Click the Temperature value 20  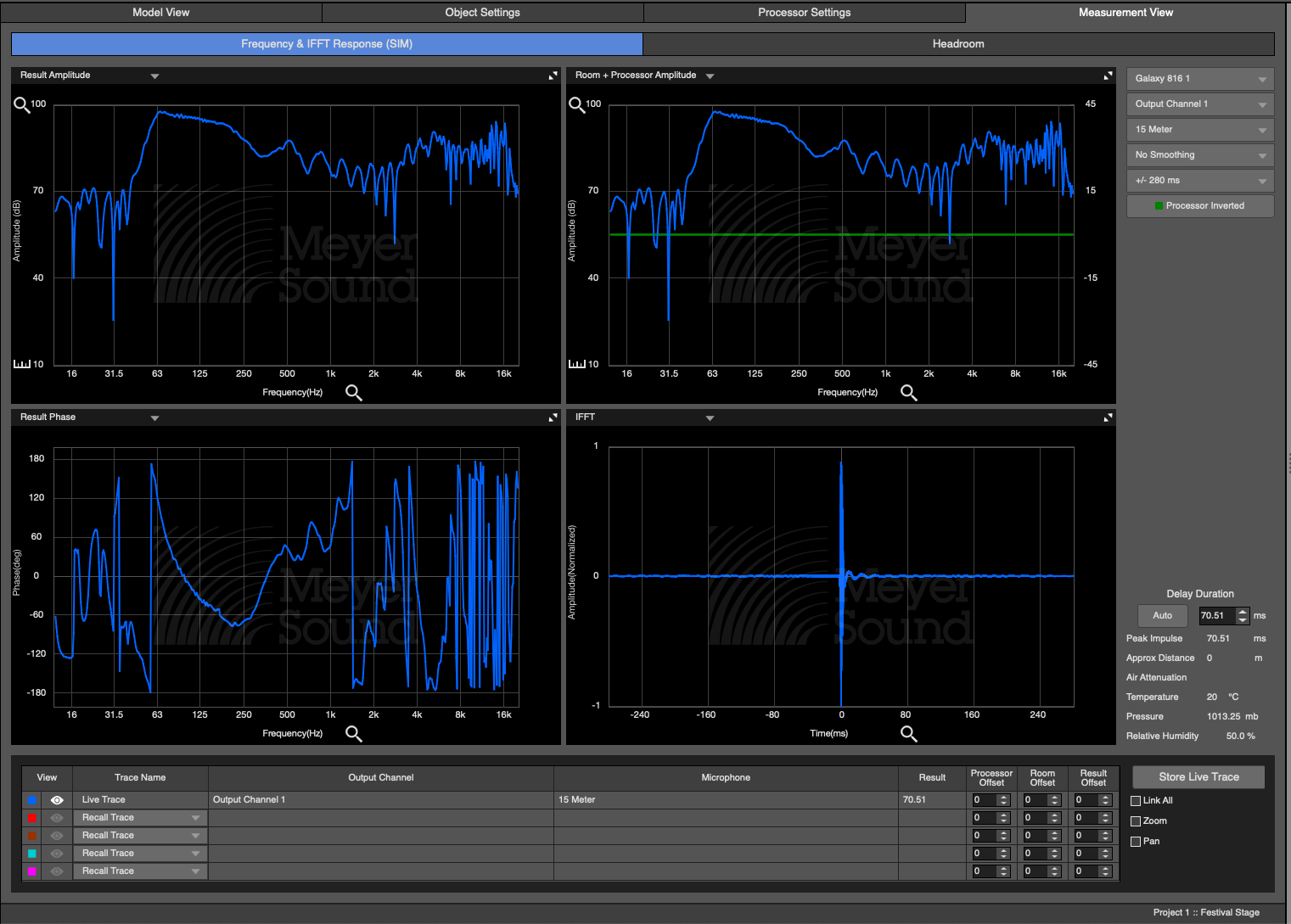coord(1212,697)
